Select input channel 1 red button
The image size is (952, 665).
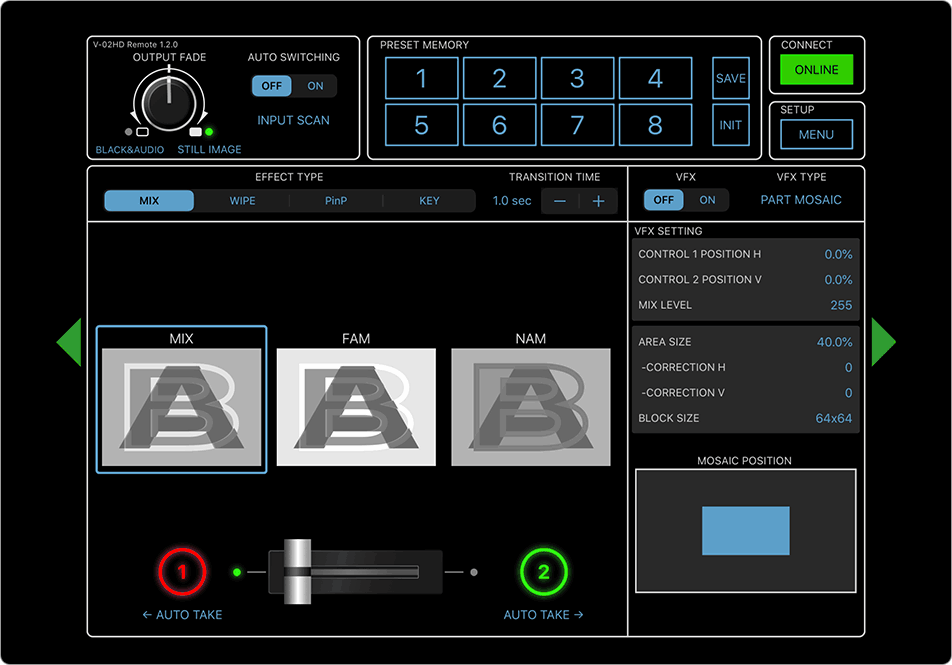pos(182,571)
